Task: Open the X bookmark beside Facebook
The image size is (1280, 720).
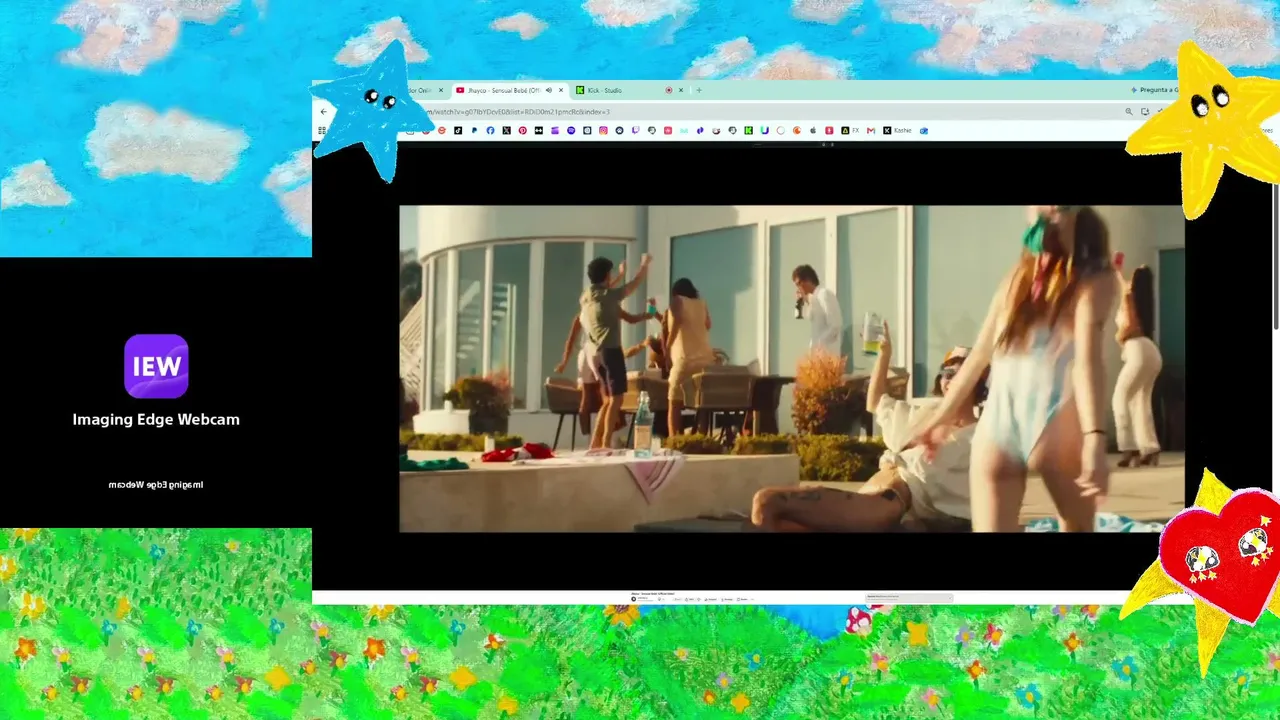Action: coord(506,130)
